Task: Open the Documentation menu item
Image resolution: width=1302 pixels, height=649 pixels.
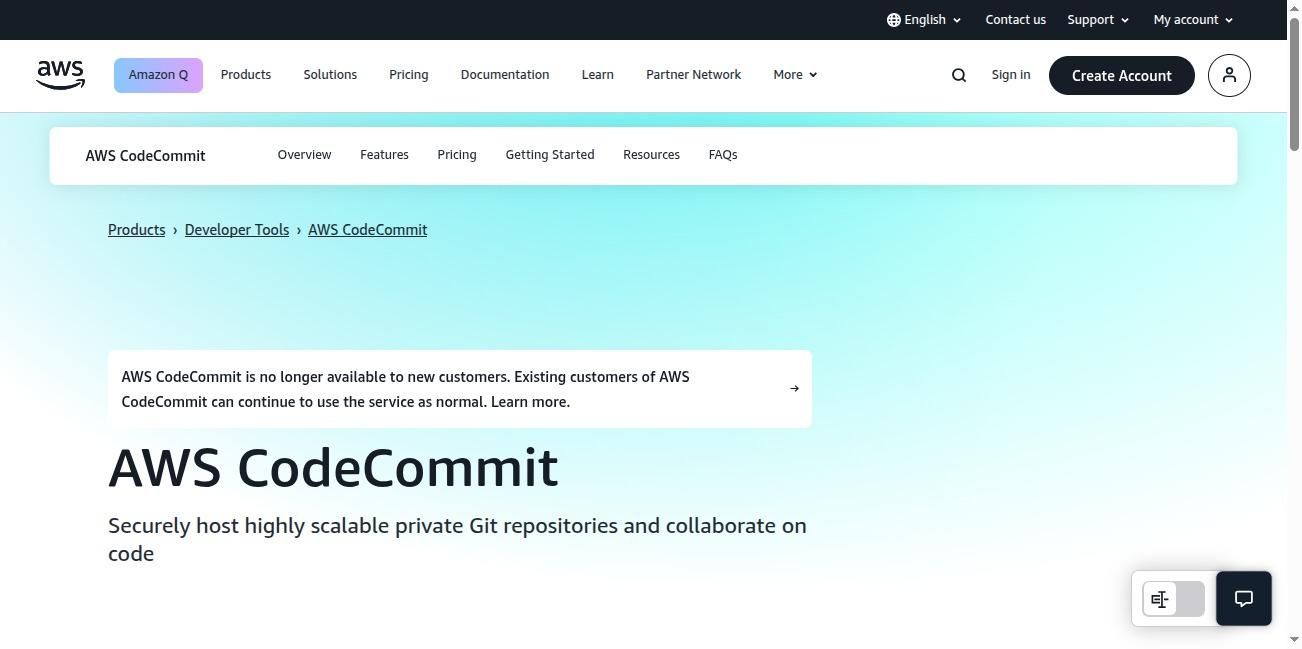Action: pos(505,75)
